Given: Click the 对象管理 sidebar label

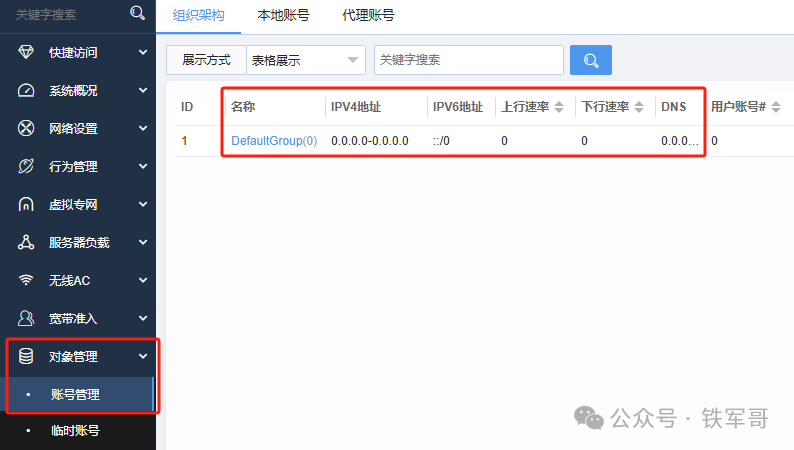Looking at the screenshot, I should pos(73,357).
